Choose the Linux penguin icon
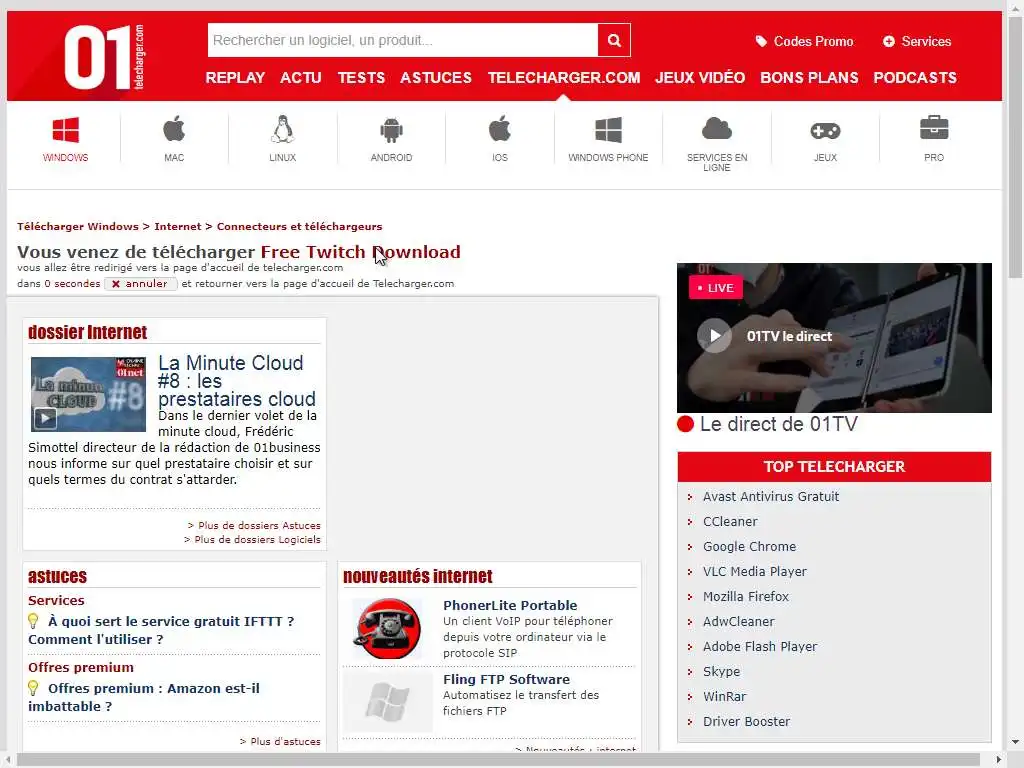This screenshot has width=1024, height=768. [282, 129]
